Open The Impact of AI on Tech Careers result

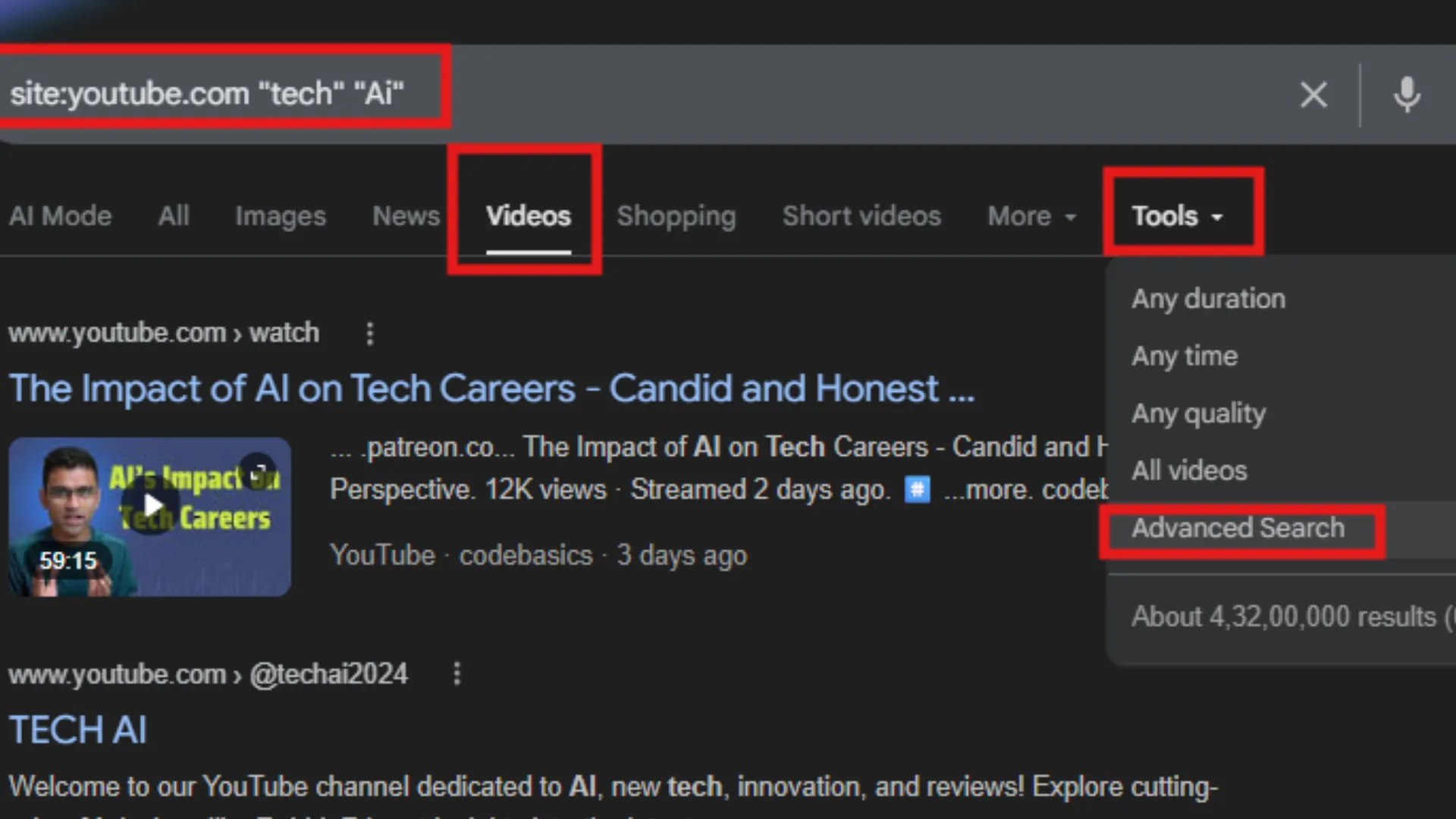[491, 388]
